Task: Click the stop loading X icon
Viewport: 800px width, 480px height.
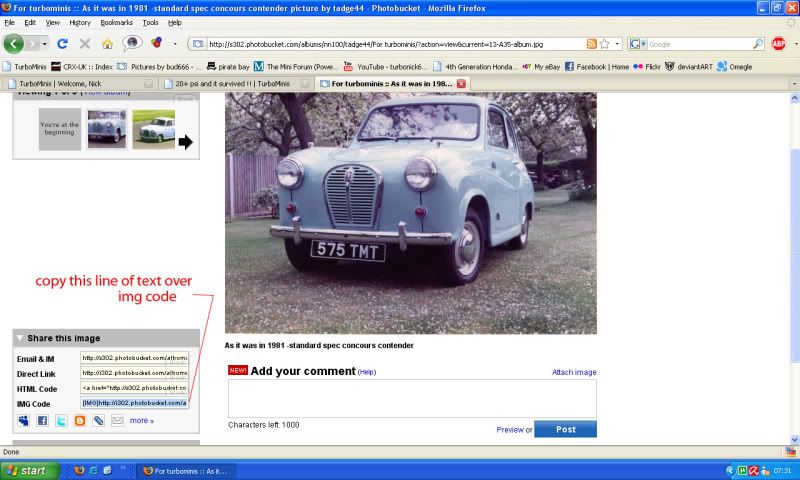Action: 85,44
